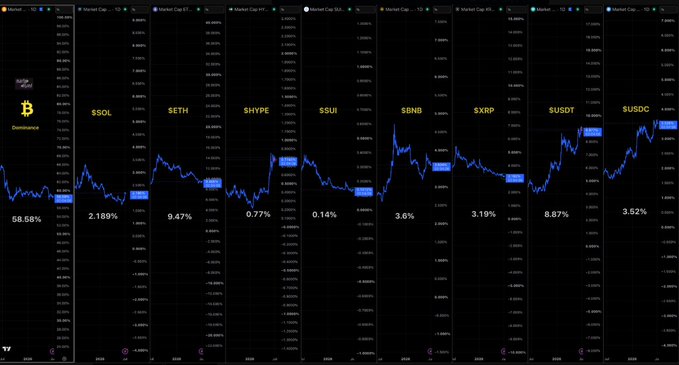
Task: Click the purple event marker on SOL chart
Action: click(125, 351)
